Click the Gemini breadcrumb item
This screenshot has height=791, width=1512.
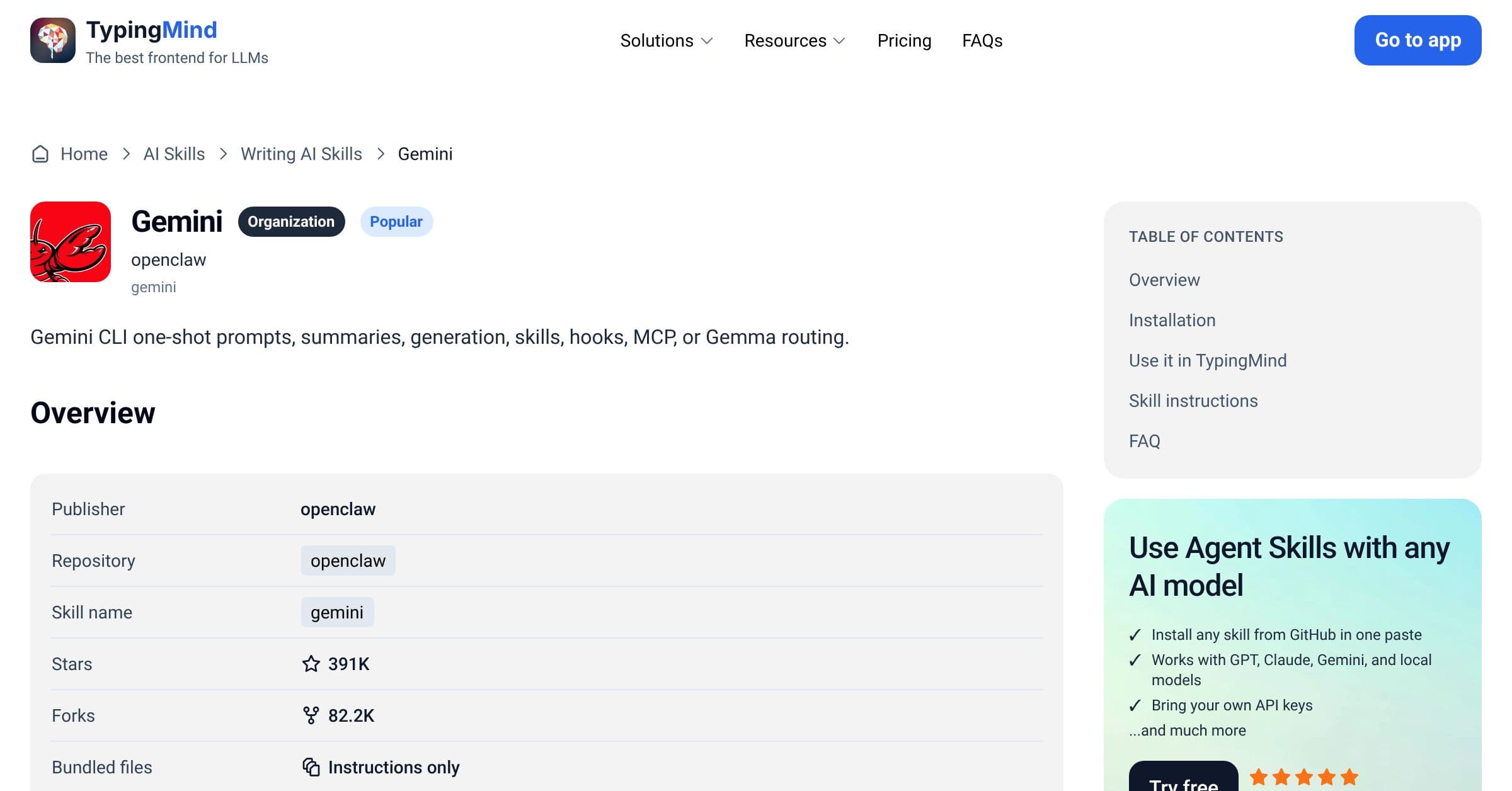425,154
